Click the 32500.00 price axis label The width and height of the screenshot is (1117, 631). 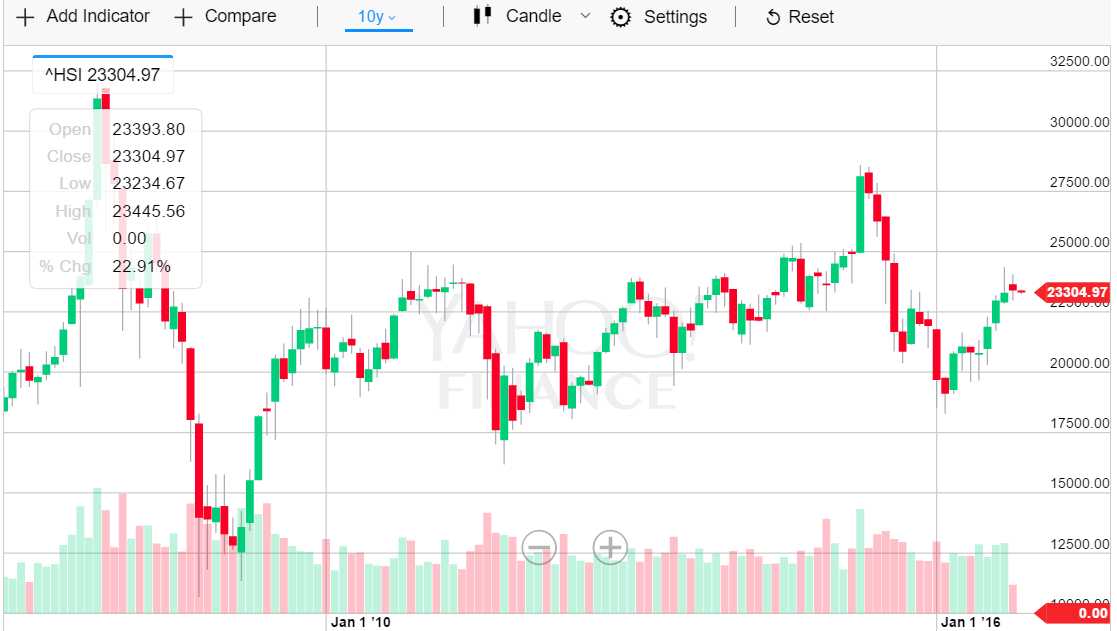pos(1079,62)
